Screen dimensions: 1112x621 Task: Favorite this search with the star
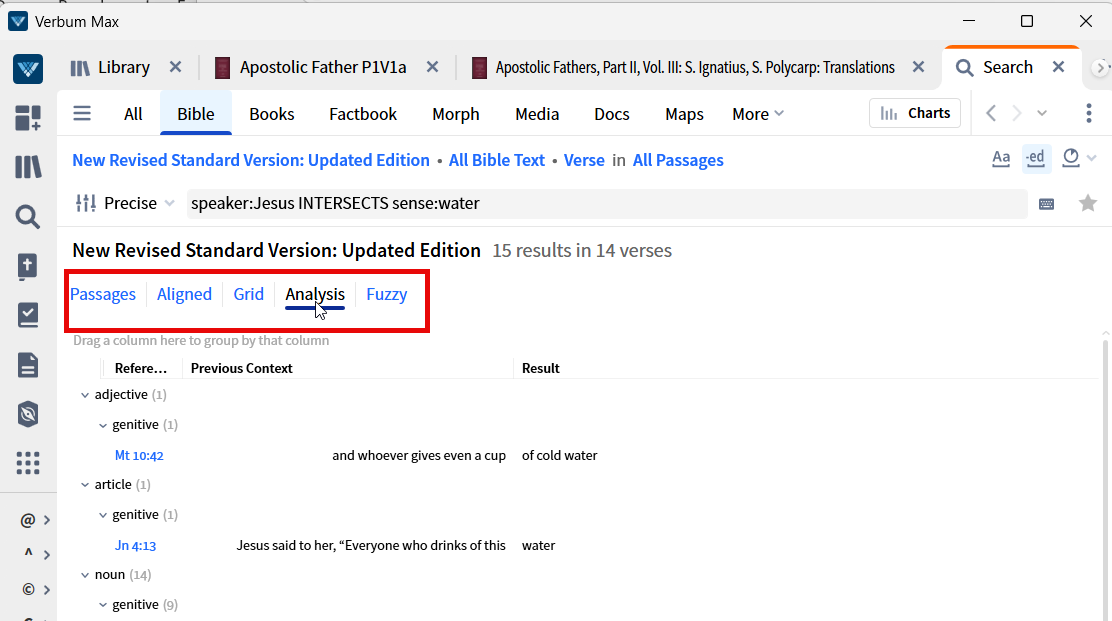1087,204
